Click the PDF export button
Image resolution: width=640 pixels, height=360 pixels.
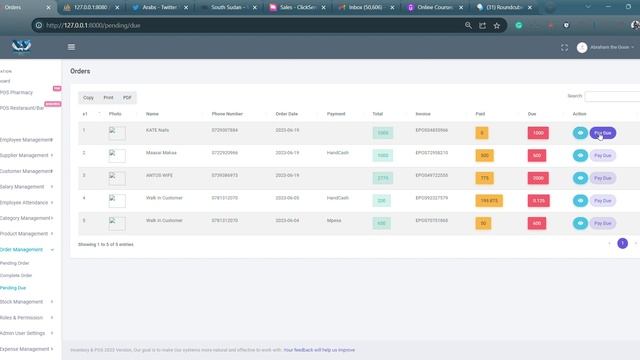pos(127,98)
